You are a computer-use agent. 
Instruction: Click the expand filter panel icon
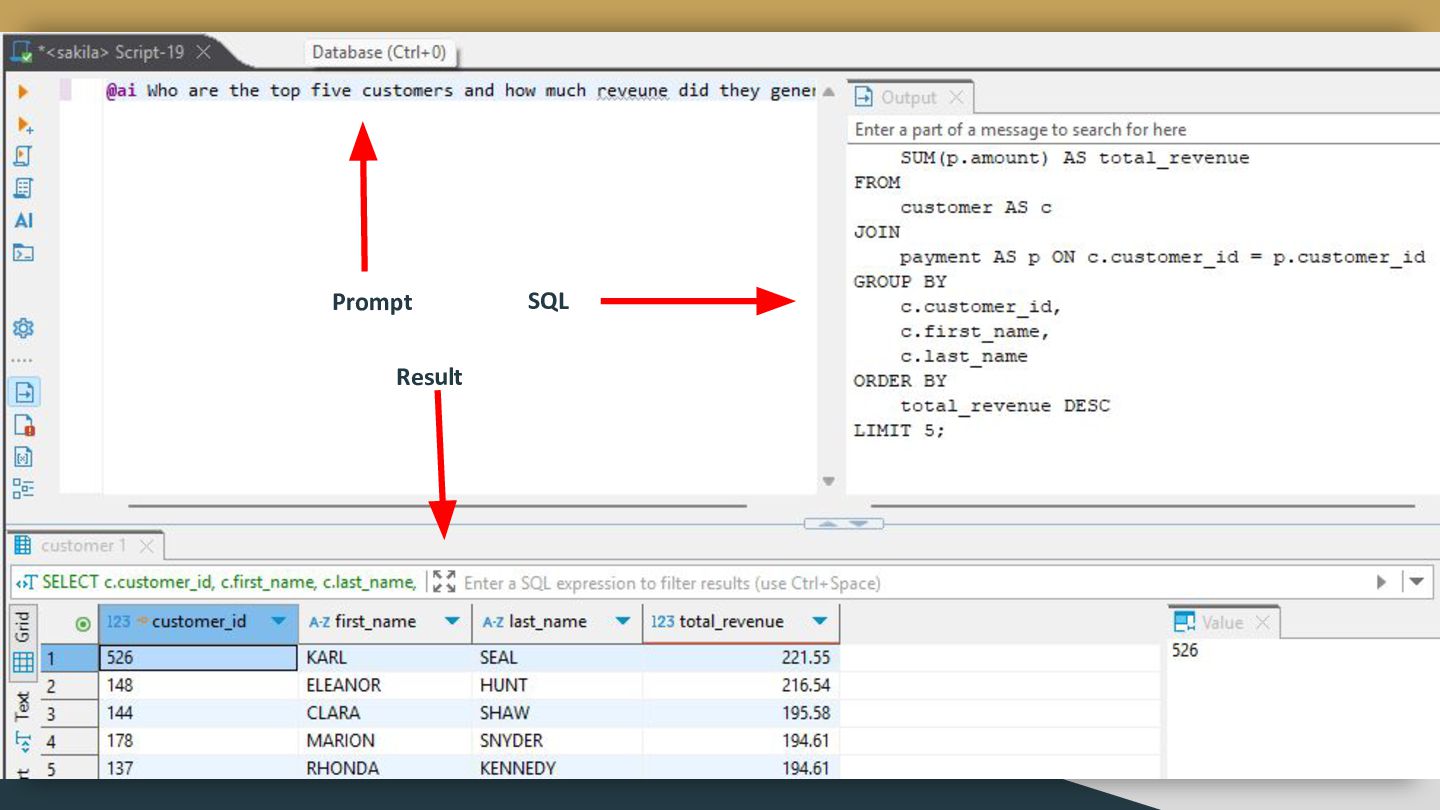point(445,582)
